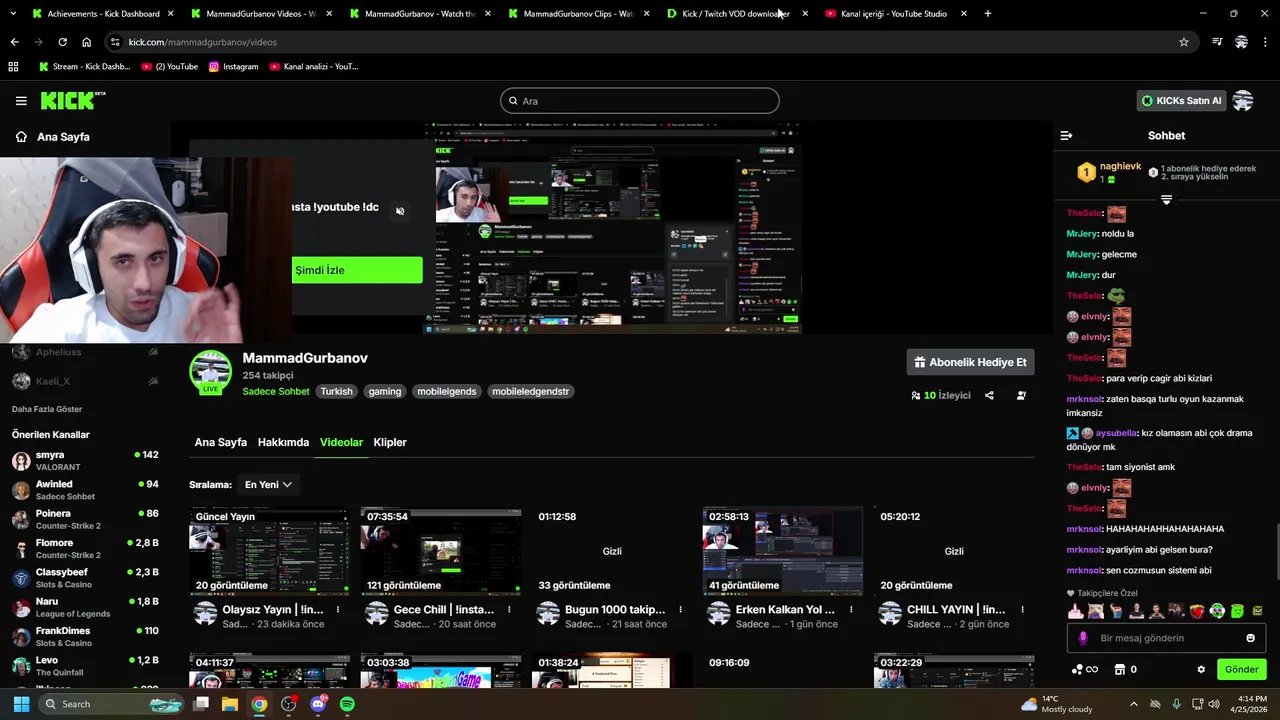Open Windows Start menu
The height and width of the screenshot is (720, 1280).
point(21,704)
